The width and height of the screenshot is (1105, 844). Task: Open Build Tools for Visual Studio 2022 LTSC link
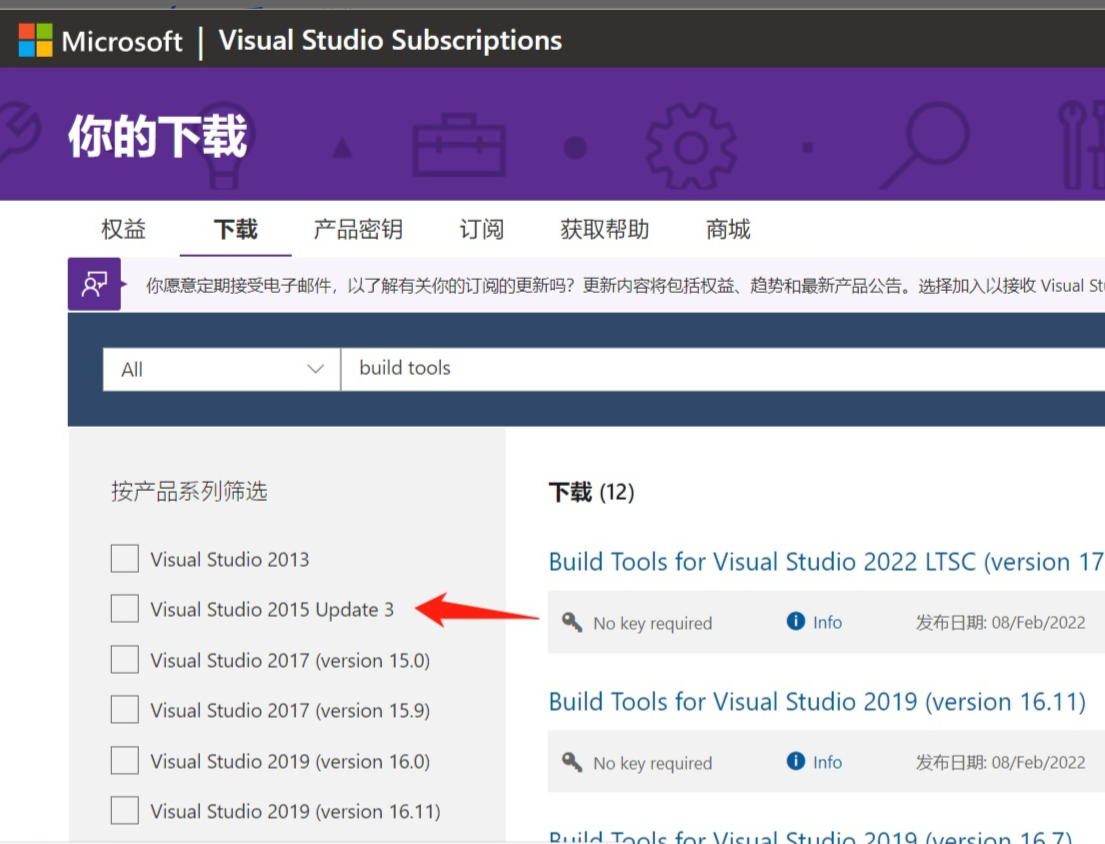(x=826, y=561)
